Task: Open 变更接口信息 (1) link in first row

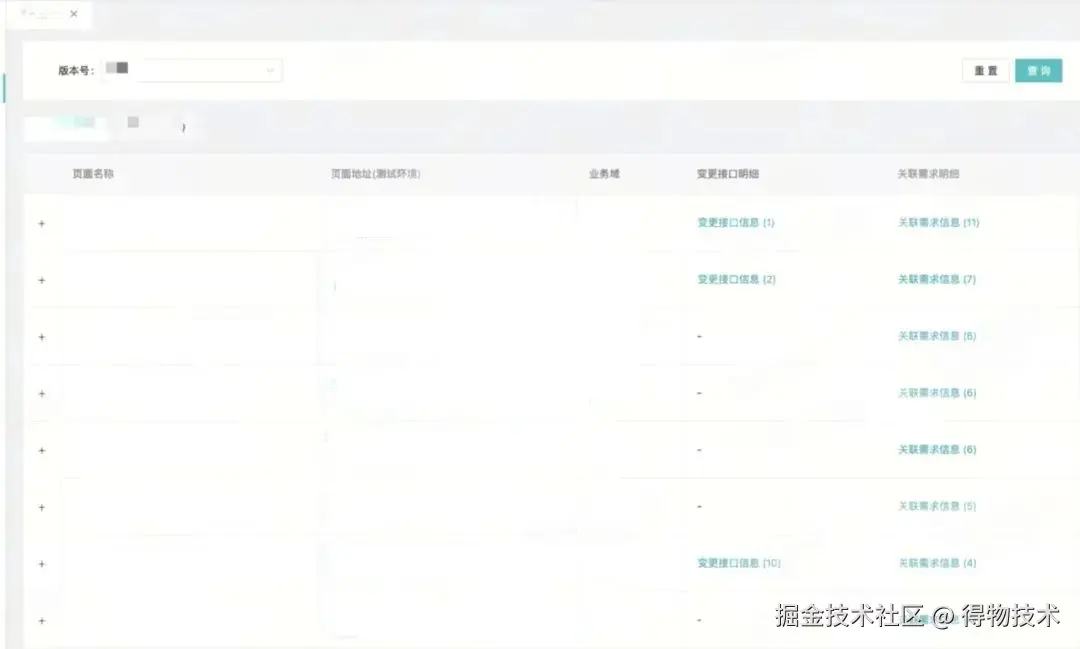Action: (735, 222)
